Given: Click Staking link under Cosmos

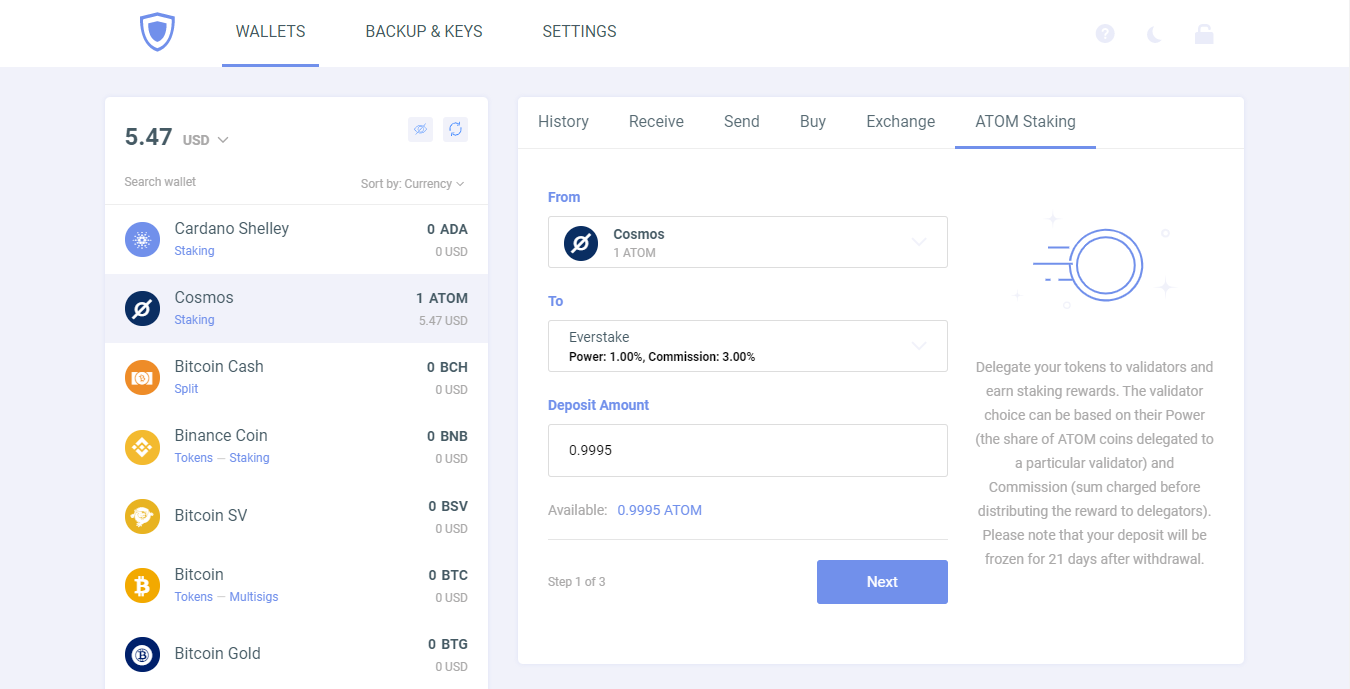Looking at the screenshot, I should pos(194,320).
